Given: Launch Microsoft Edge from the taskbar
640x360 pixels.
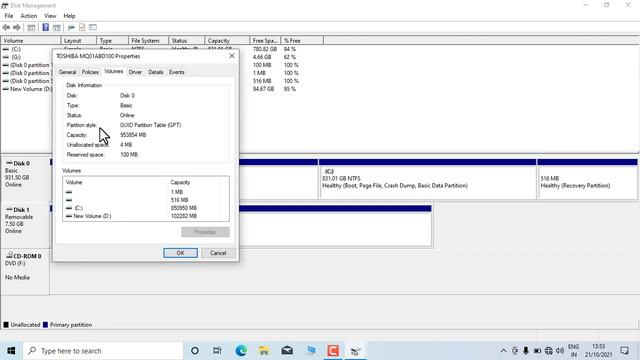Looking at the screenshot, I should pos(241,351).
